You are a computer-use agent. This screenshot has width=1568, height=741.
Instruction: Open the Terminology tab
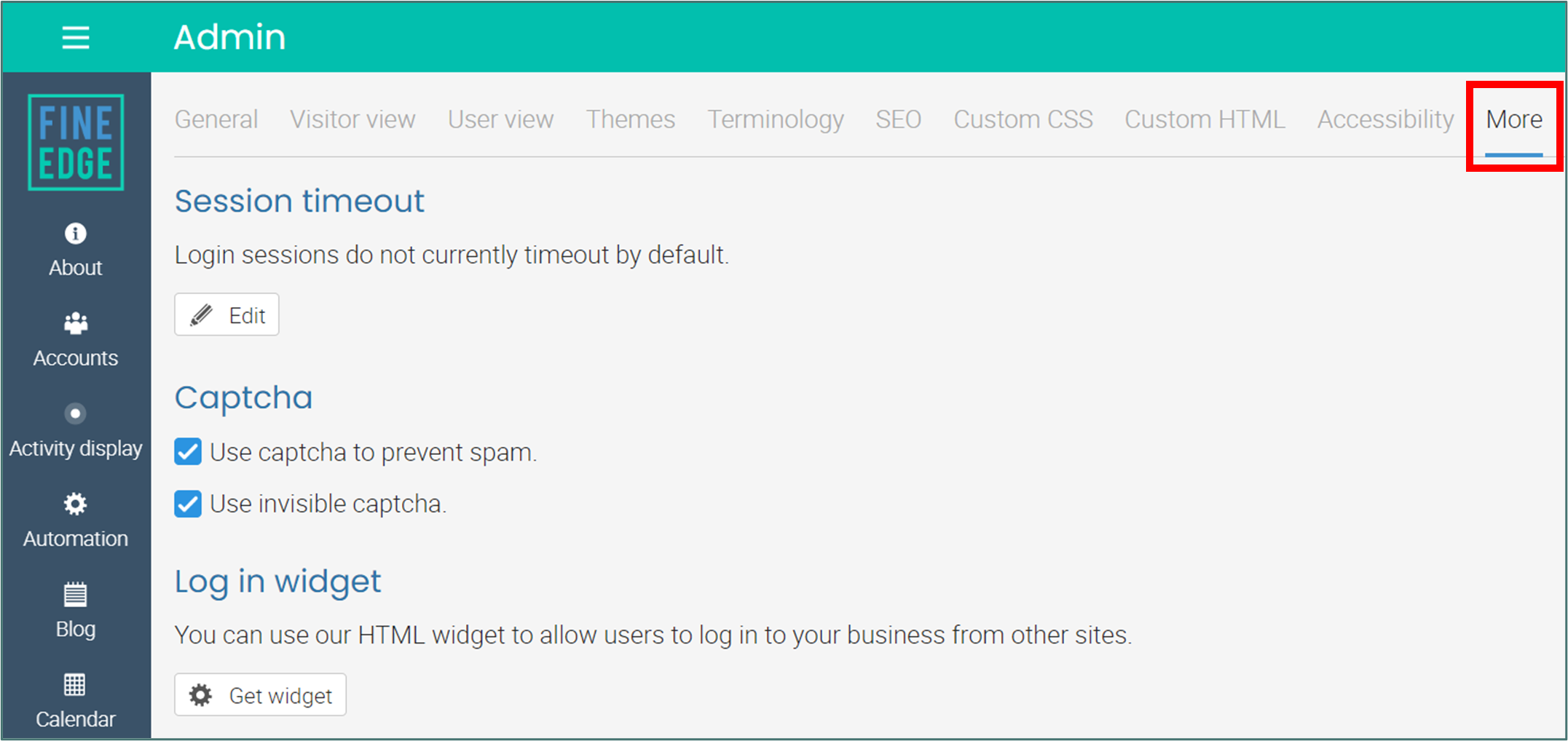click(776, 119)
